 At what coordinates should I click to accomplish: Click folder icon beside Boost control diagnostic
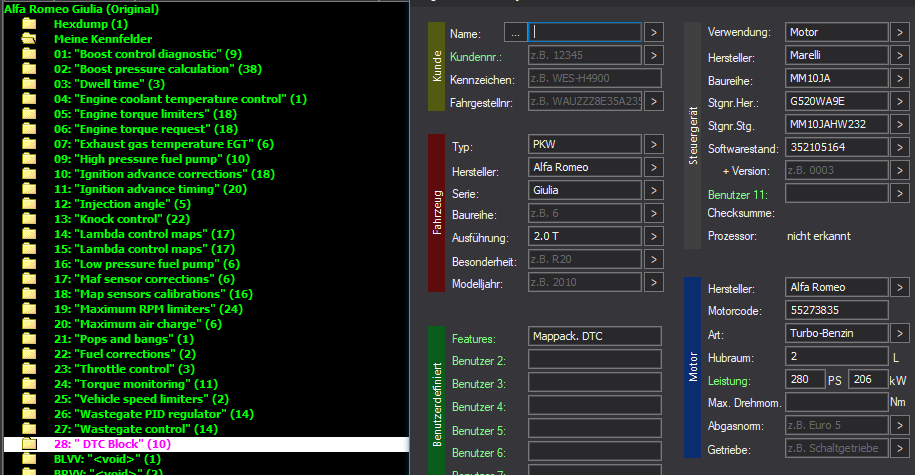click(29, 54)
